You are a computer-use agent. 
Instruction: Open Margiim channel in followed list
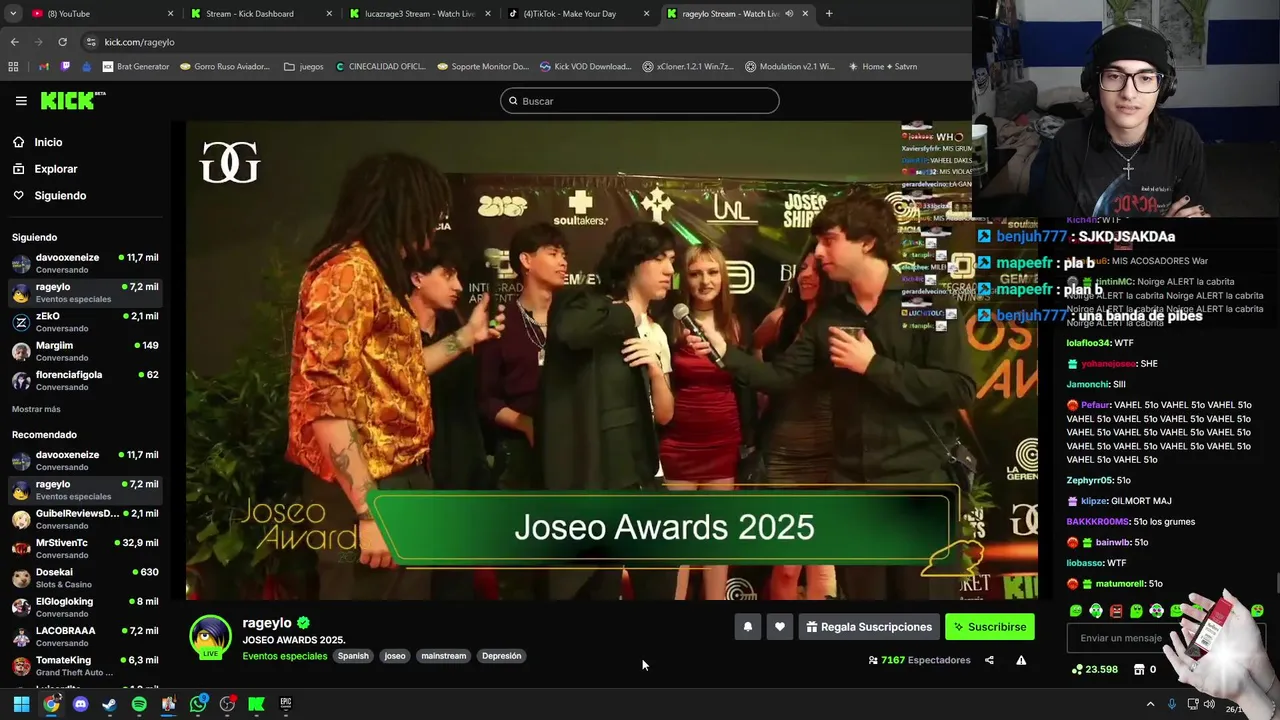point(85,351)
